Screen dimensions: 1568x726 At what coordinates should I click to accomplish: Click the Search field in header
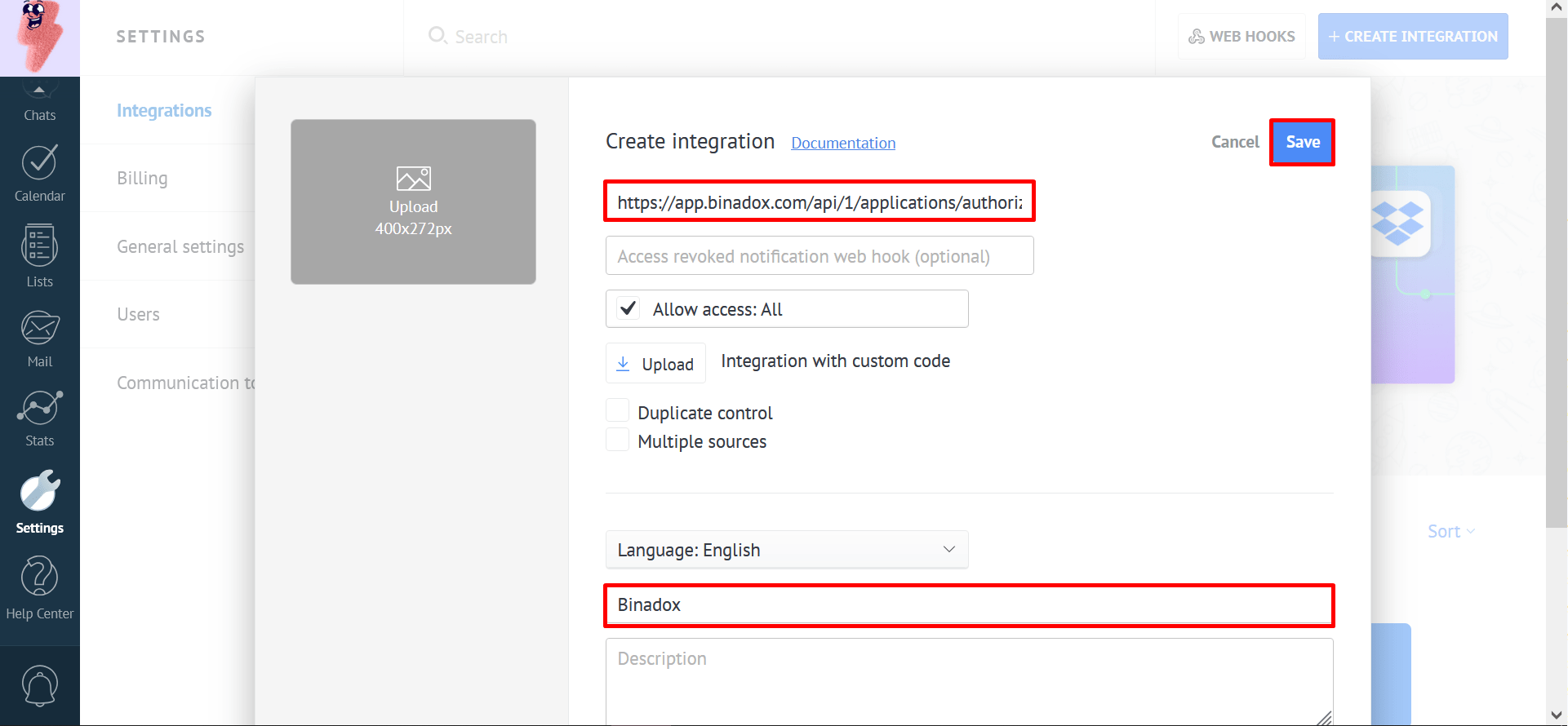point(482,37)
